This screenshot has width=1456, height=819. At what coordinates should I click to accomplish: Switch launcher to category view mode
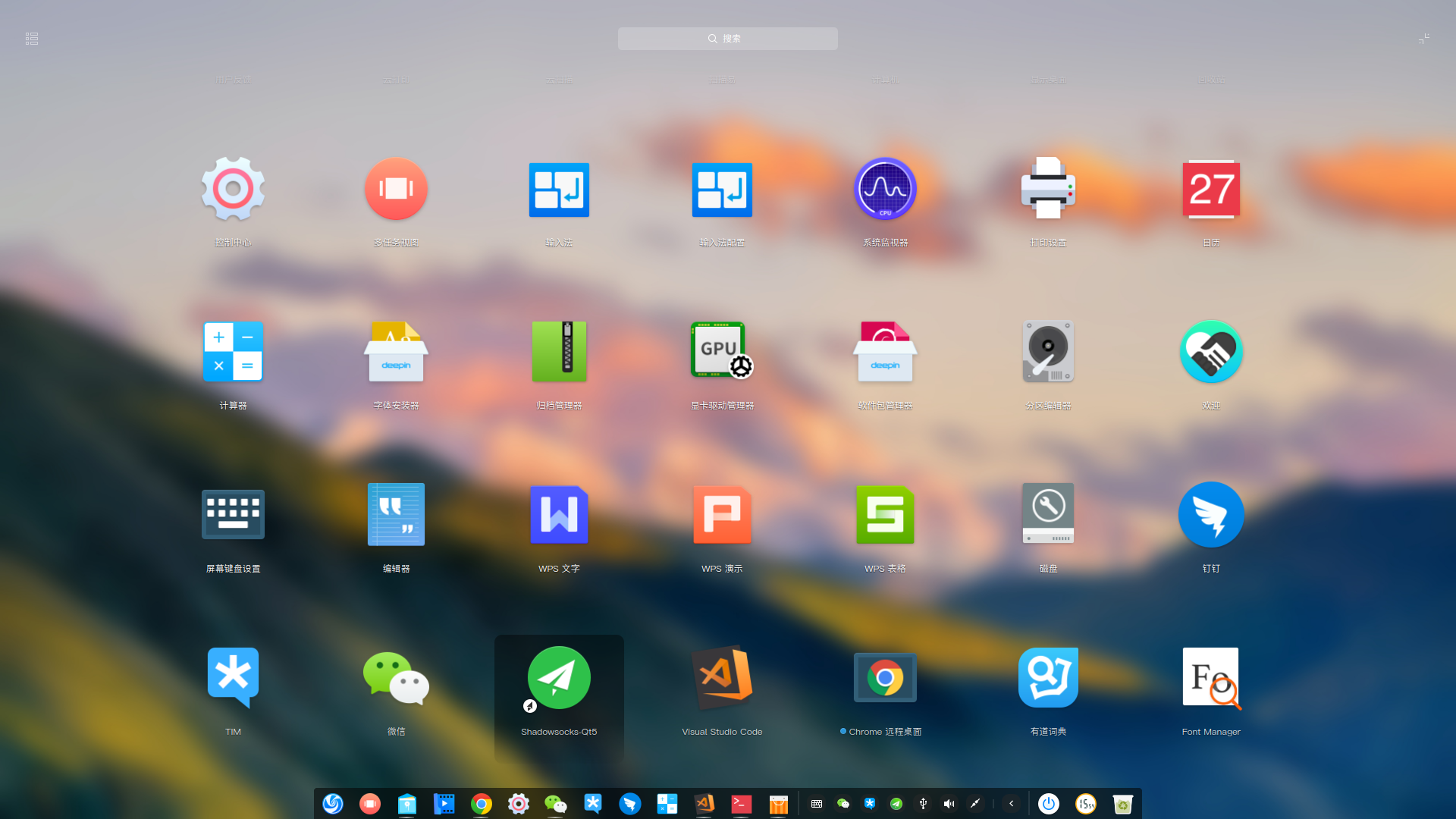32,39
